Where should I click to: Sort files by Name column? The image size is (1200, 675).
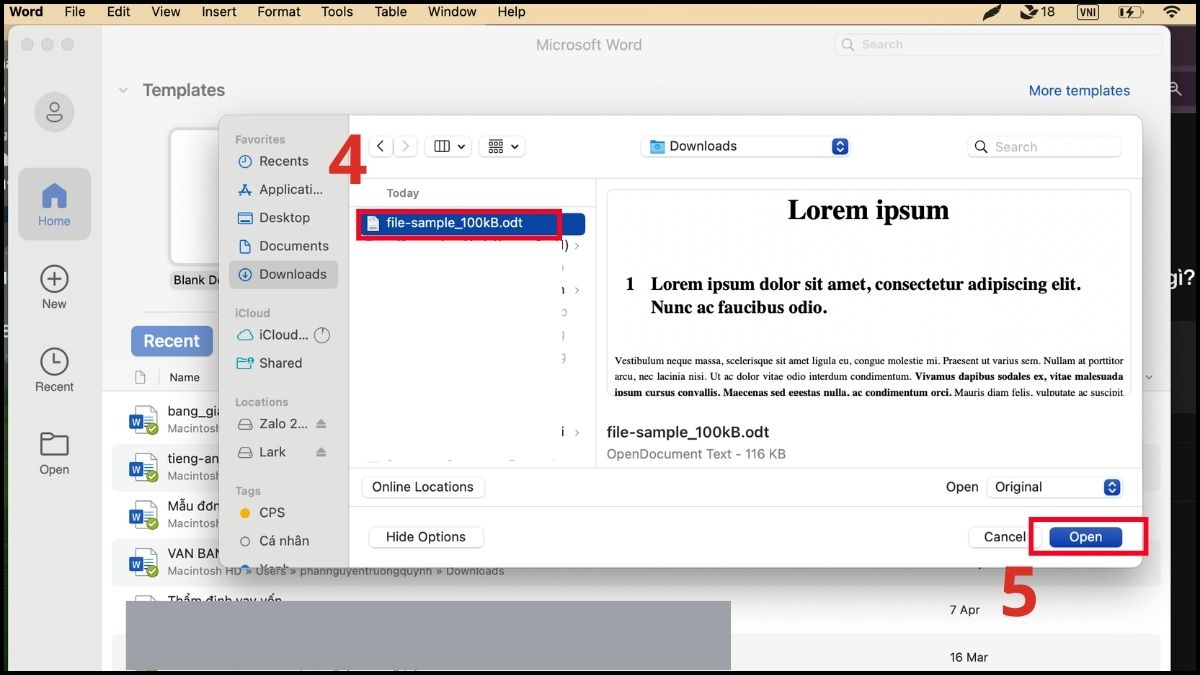184,377
